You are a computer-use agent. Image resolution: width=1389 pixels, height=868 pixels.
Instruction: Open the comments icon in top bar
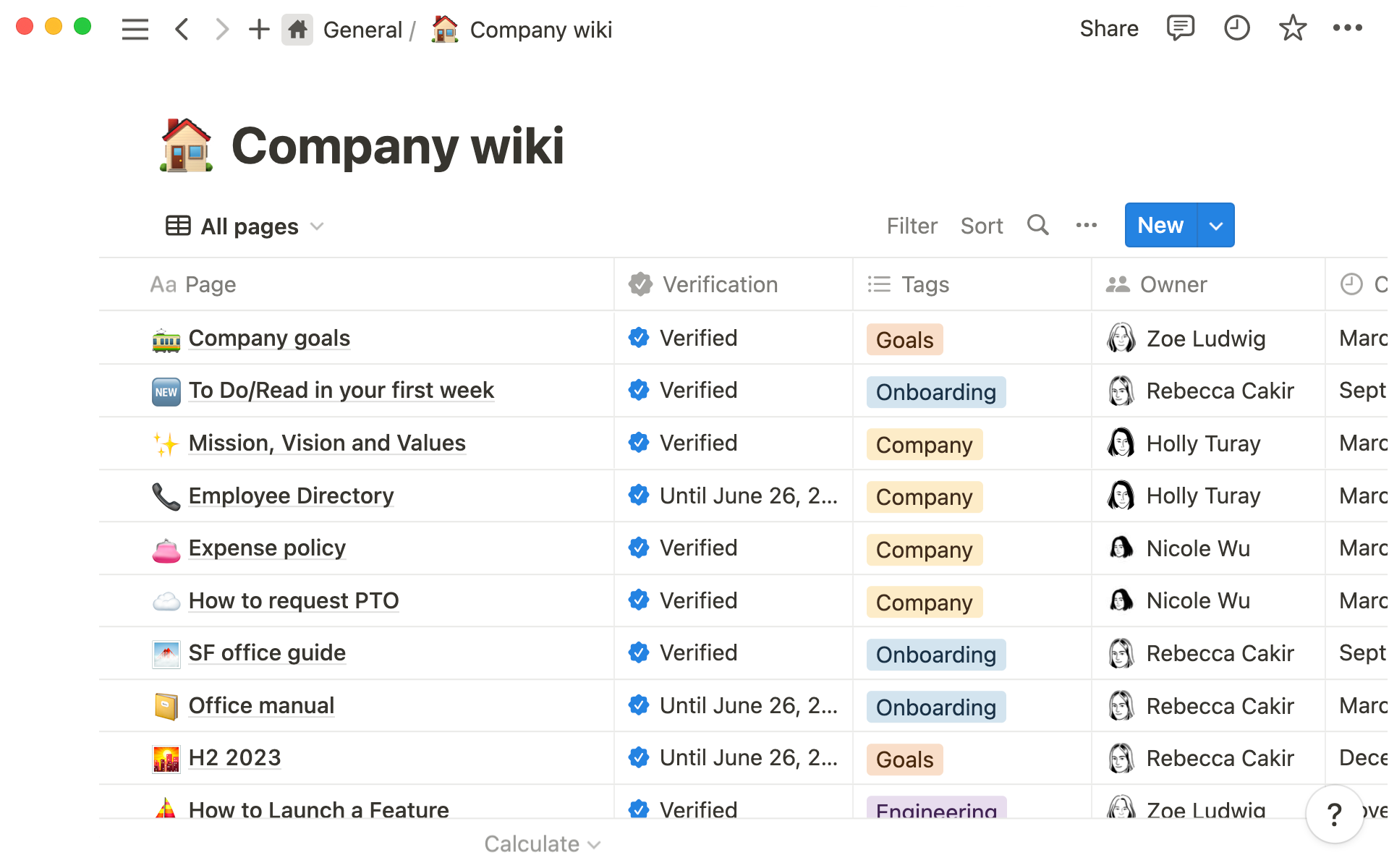(x=1180, y=28)
